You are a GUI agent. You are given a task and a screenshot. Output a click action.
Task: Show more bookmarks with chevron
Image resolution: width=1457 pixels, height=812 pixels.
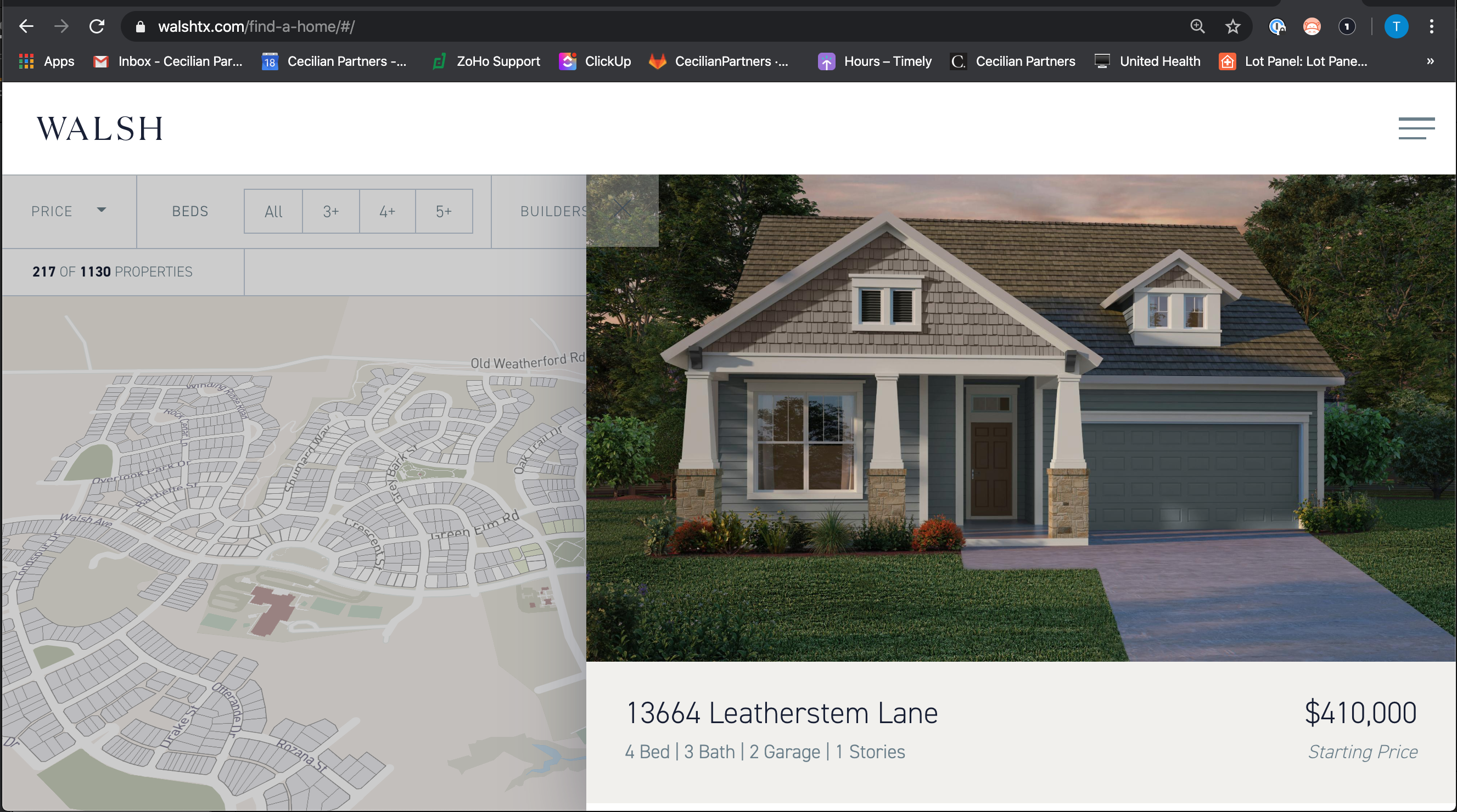coord(1430,61)
